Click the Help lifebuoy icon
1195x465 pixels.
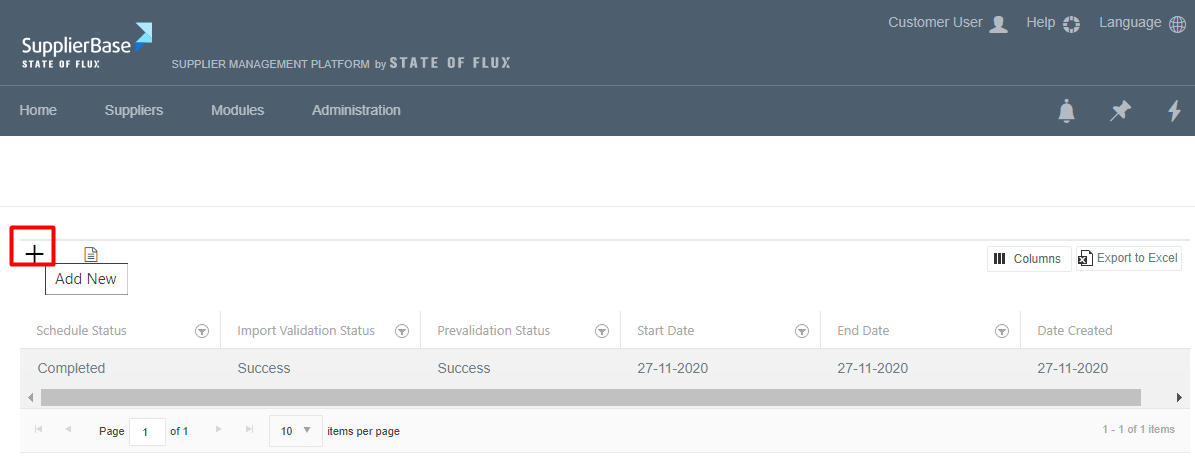tap(1071, 24)
